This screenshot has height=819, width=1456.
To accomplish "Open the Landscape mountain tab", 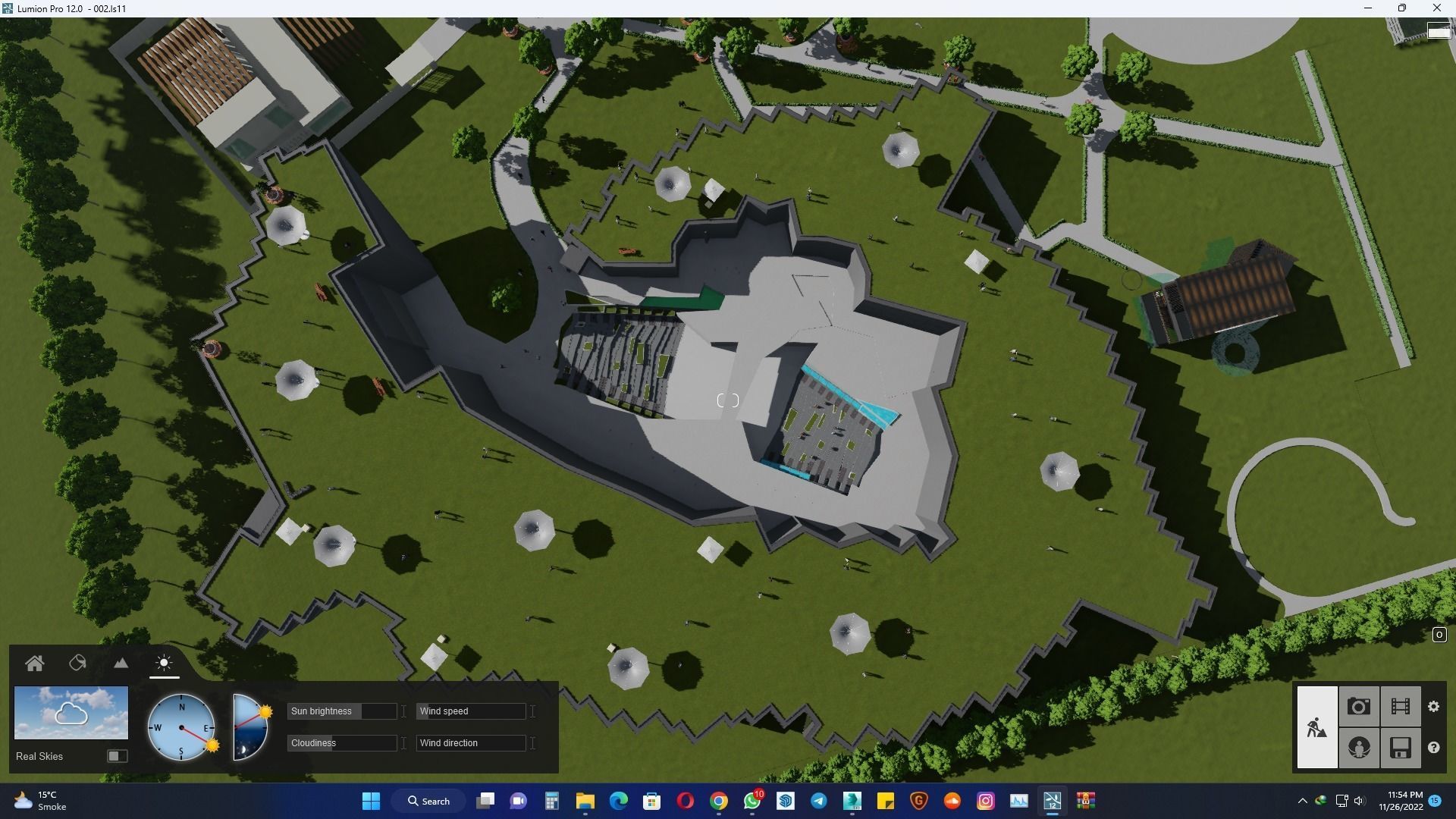I will tap(121, 664).
